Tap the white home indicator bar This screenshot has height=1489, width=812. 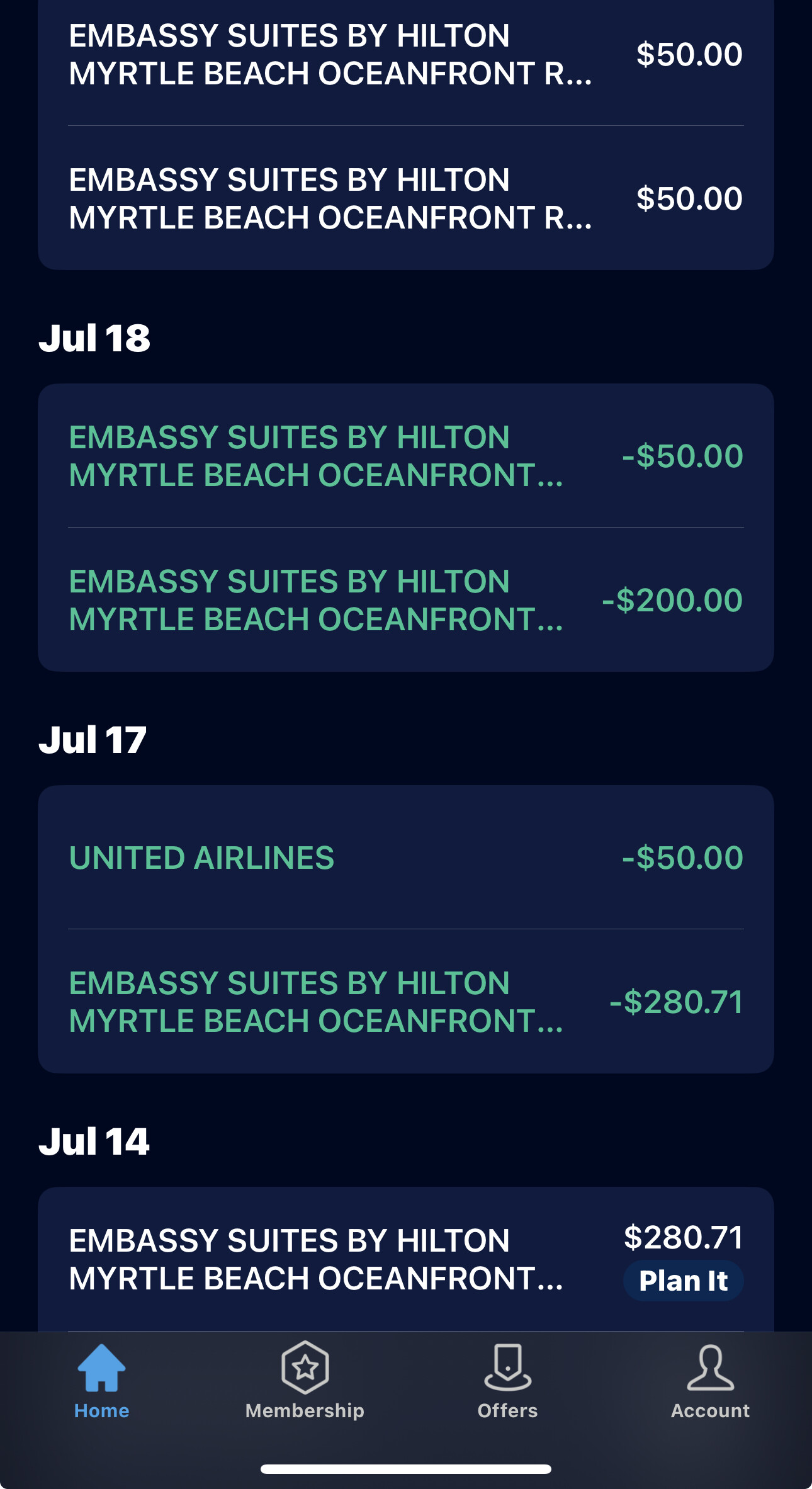(x=406, y=1469)
